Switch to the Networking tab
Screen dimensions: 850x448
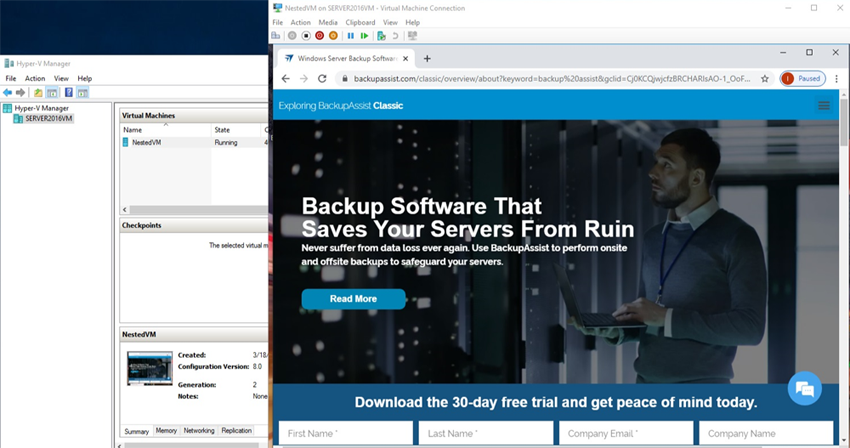(199, 431)
